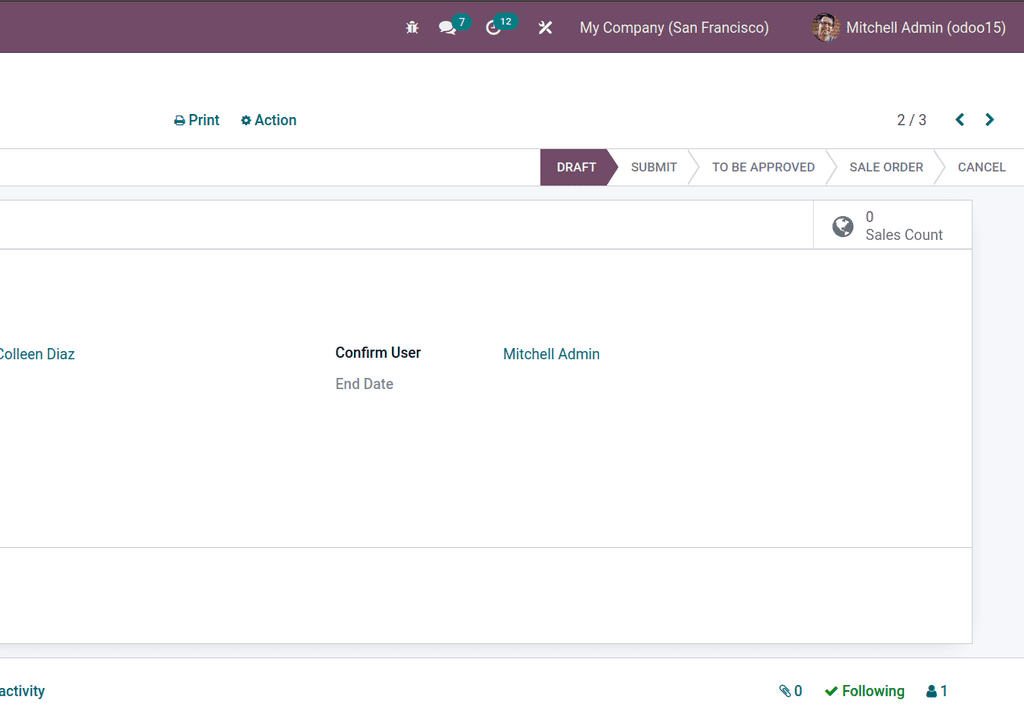Open the debug bug icon menu
Viewport: 1024px width, 723px height.
pyautogui.click(x=412, y=27)
